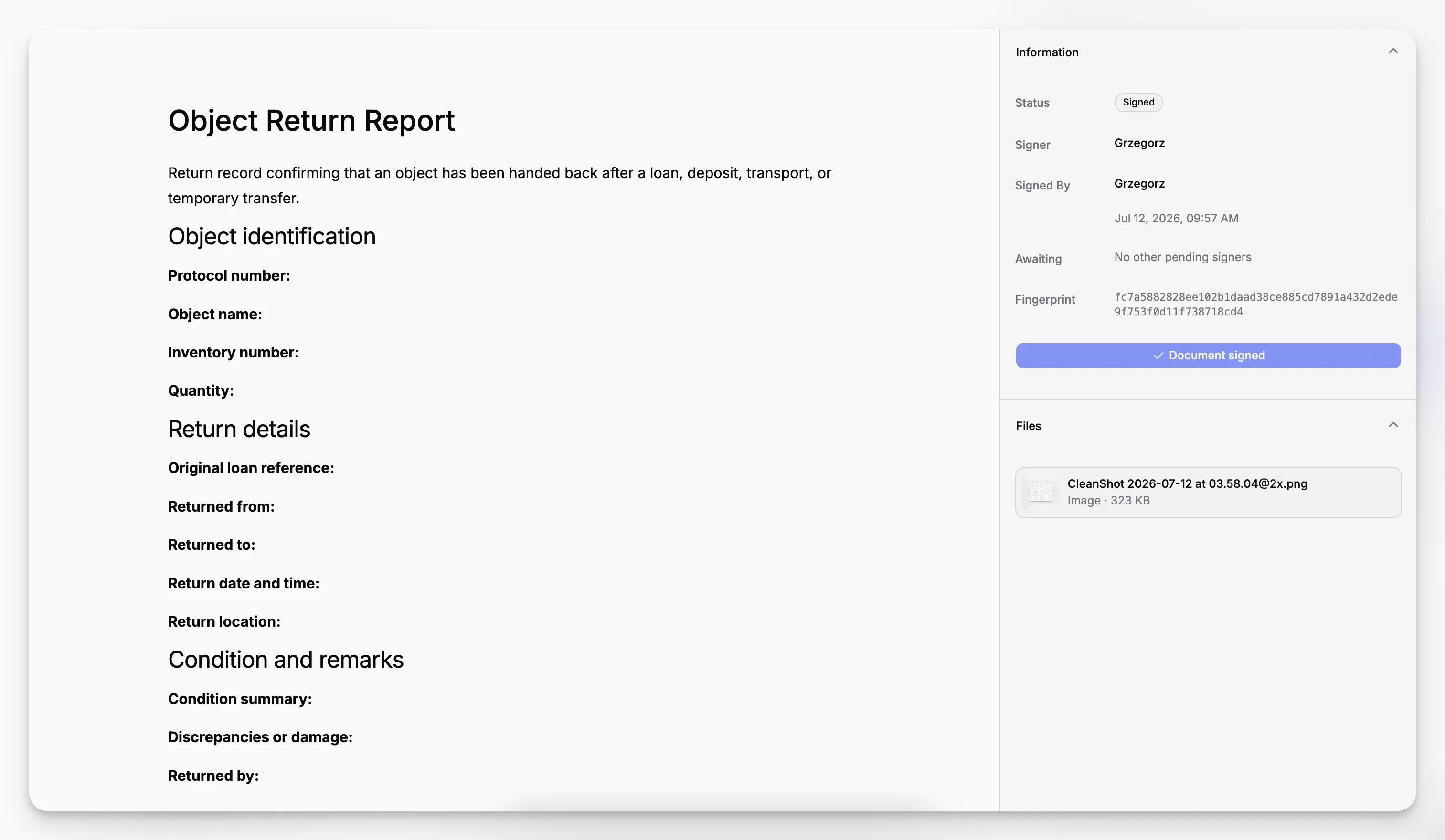Click the Document signed button
This screenshot has height=840, width=1445.
(1208, 355)
